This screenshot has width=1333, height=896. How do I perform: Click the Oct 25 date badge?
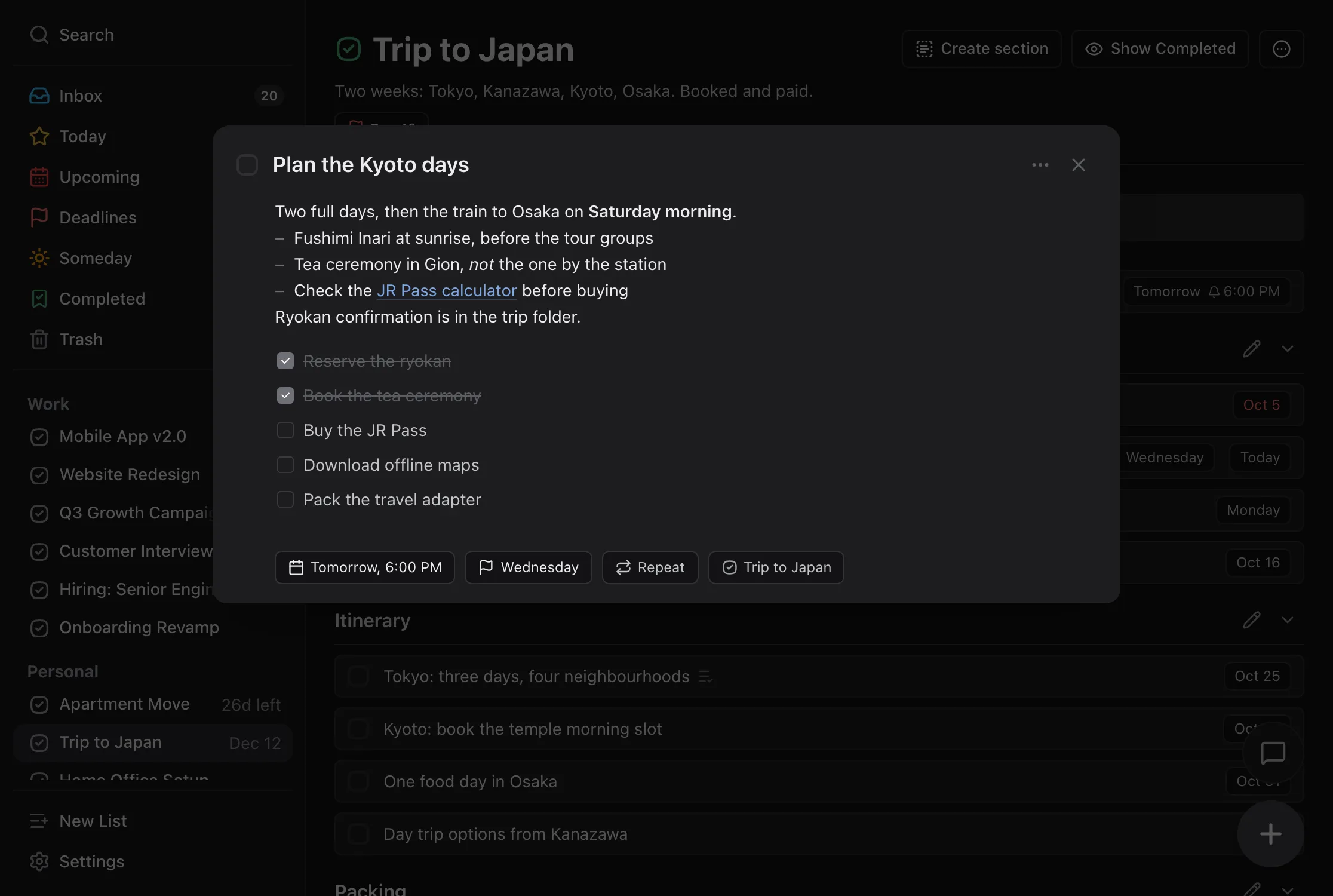[x=1257, y=676]
